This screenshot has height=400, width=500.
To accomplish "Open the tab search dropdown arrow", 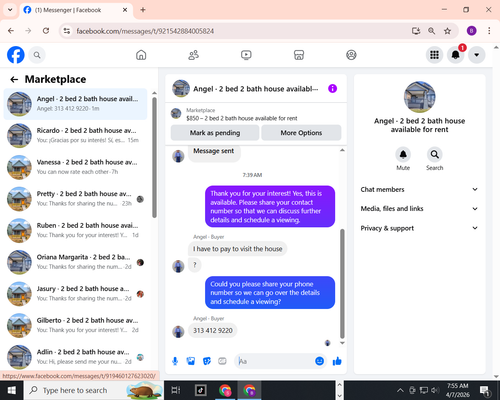I will [10, 10].
